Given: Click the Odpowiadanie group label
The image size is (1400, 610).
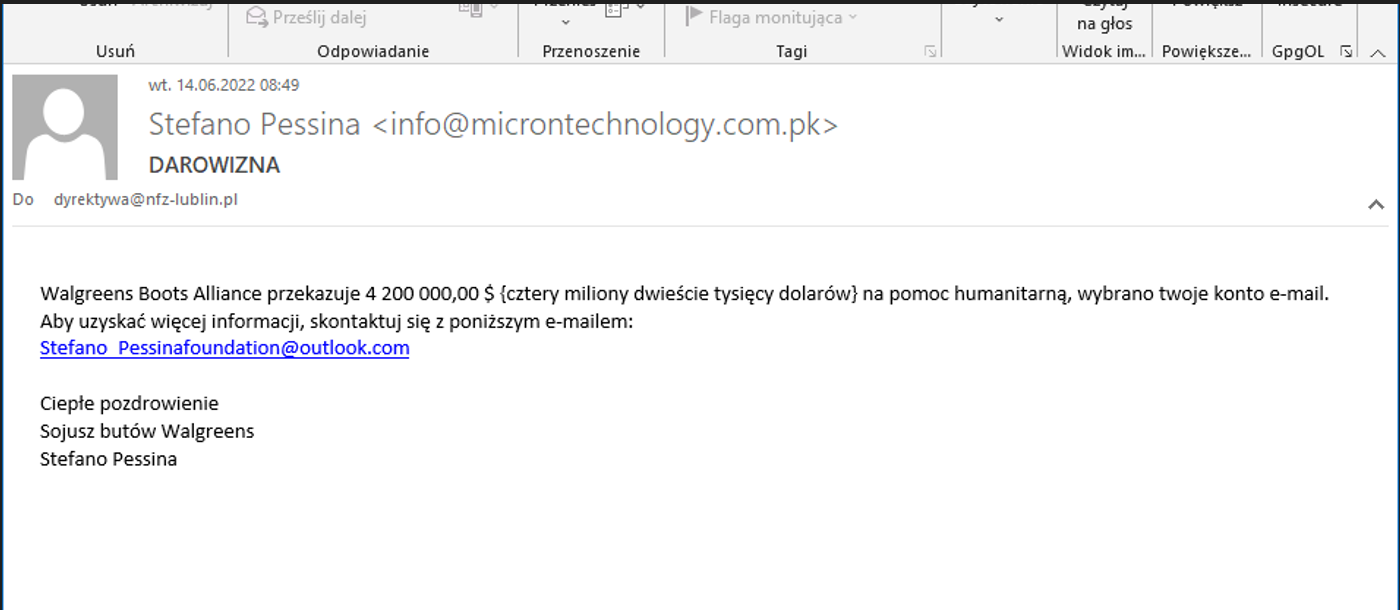Looking at the screenshot, I should 373,51.
